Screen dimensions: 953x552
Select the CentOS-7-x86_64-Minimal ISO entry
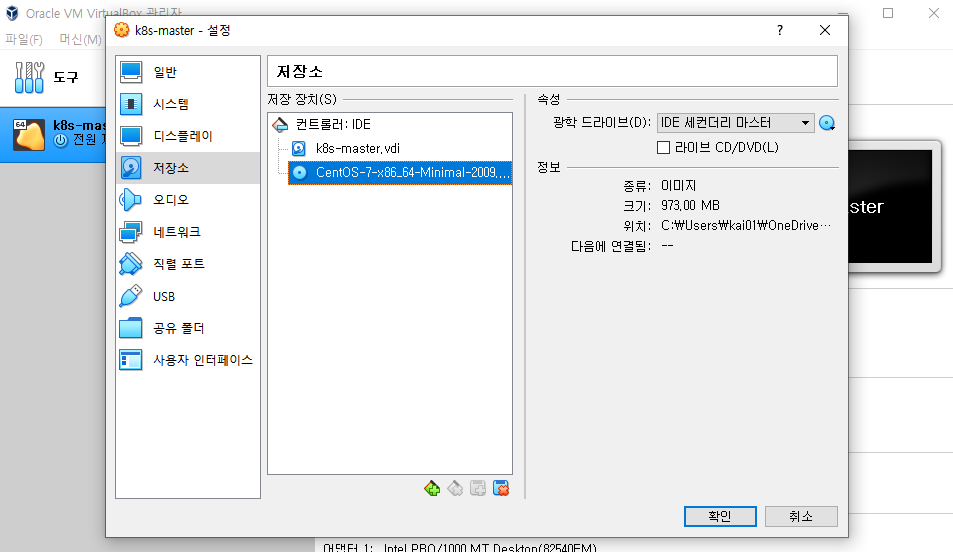(399, 173)
